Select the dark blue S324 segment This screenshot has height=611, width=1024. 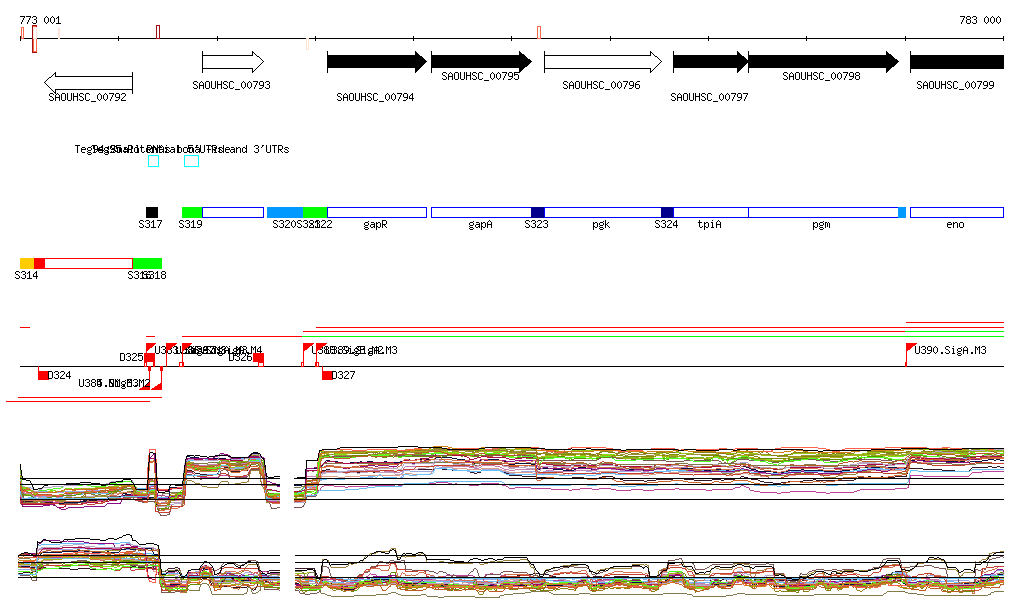pyautogui.click(x=667, y=212)
